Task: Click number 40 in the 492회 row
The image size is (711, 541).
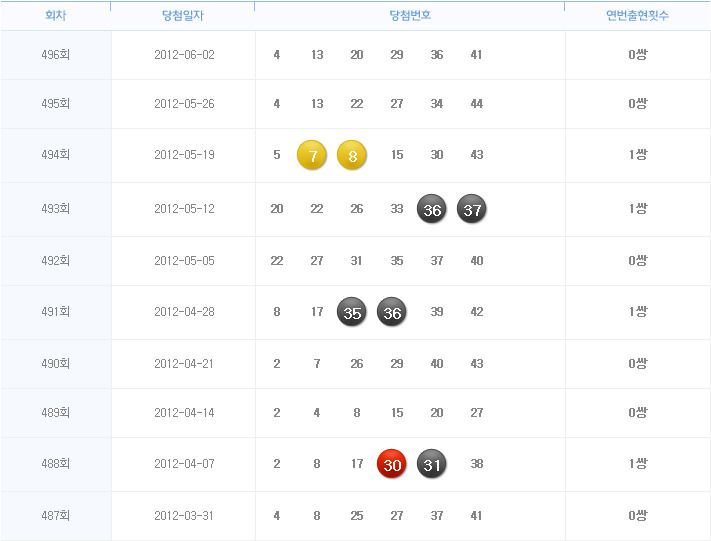Action: tap(477, 261)
